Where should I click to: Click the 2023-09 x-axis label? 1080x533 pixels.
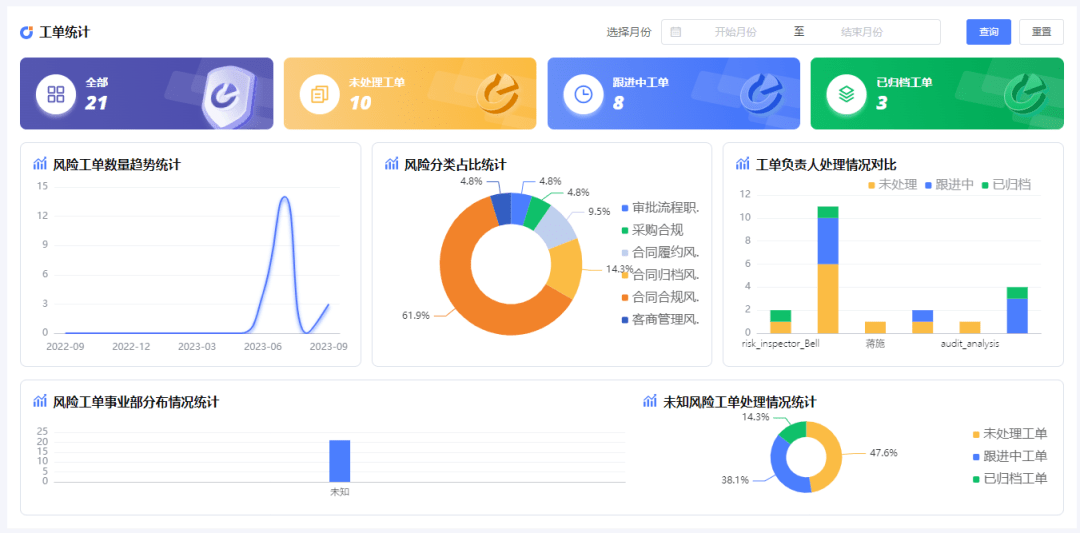point(328,346)
